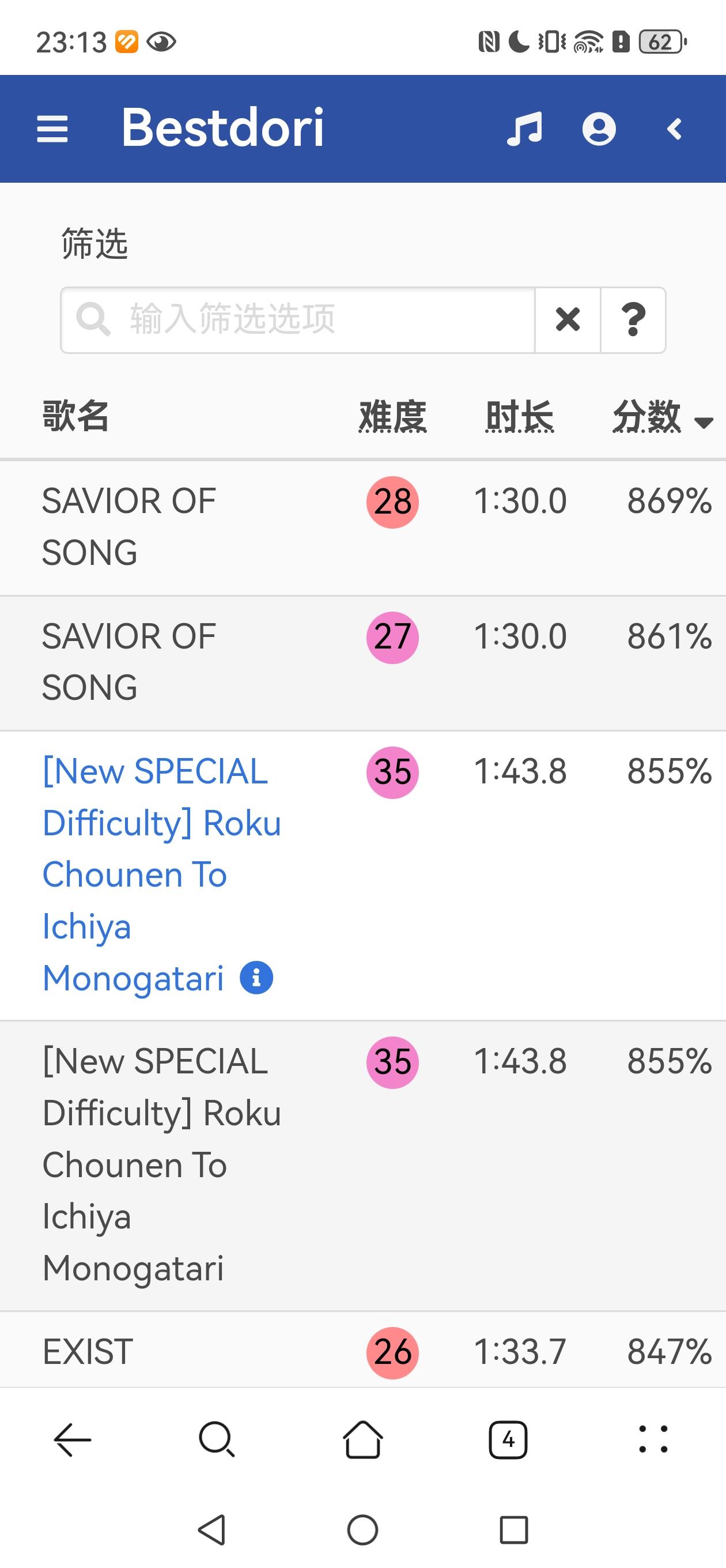Tap the music note icon in header
The image size is (726, 1568).
point(524,129)
